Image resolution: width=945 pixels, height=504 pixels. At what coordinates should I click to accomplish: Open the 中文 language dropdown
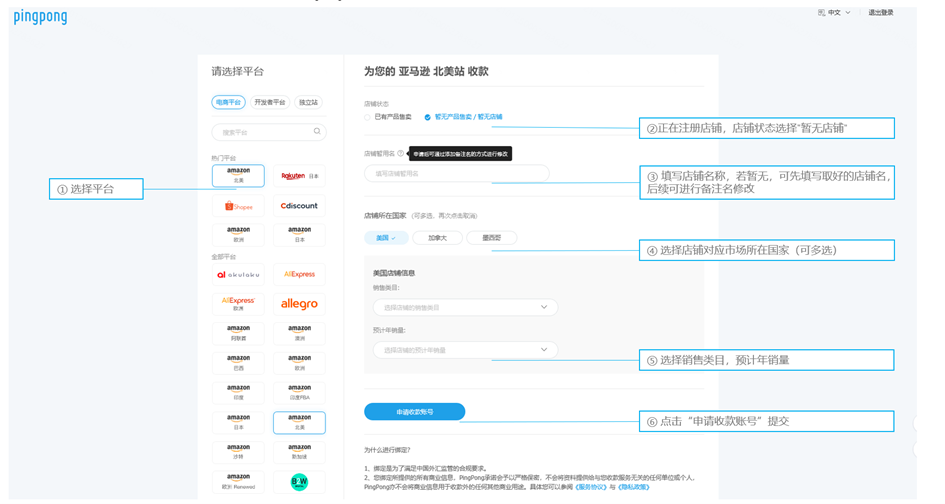click(x=838, y=12)
